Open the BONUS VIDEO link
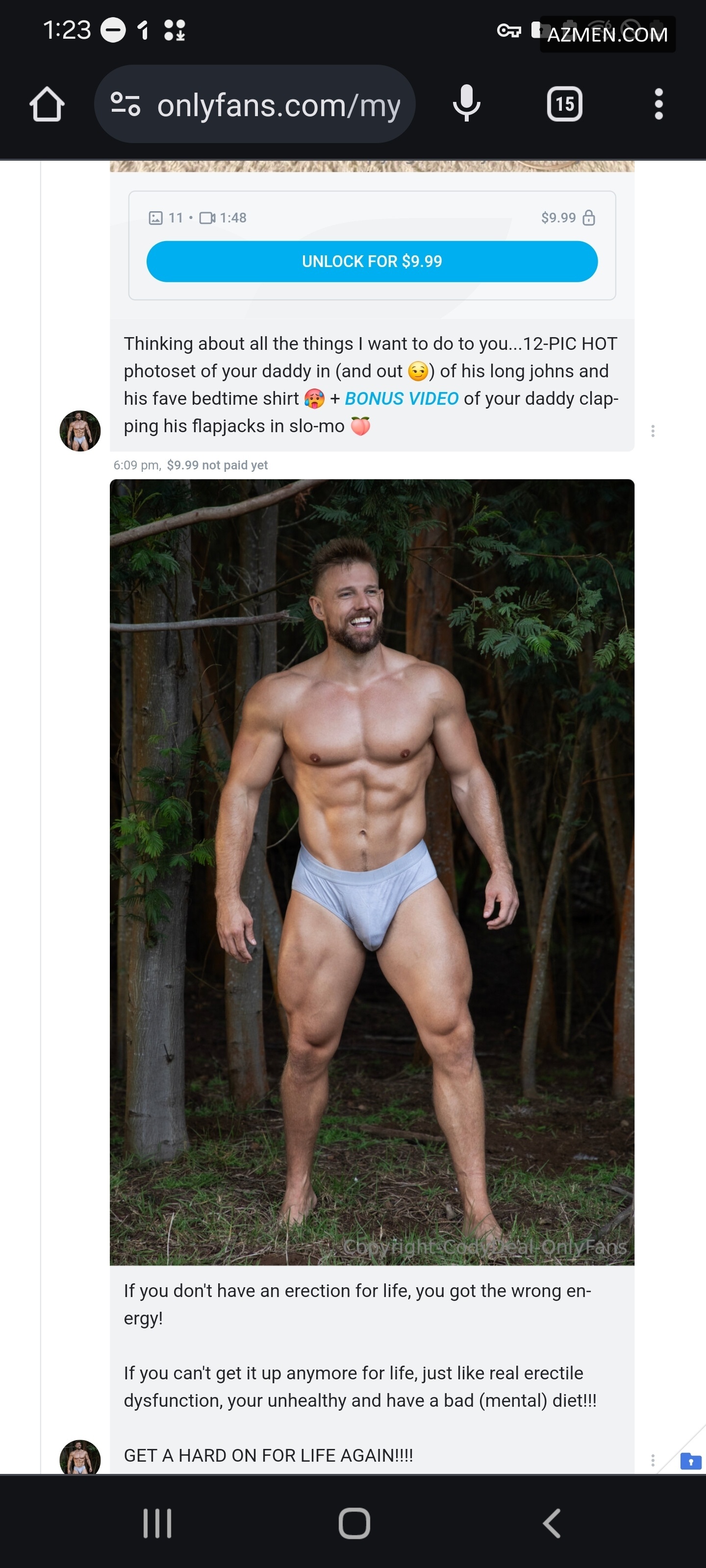The height and width of the screenshot is (1568, 706). point(402,398)
